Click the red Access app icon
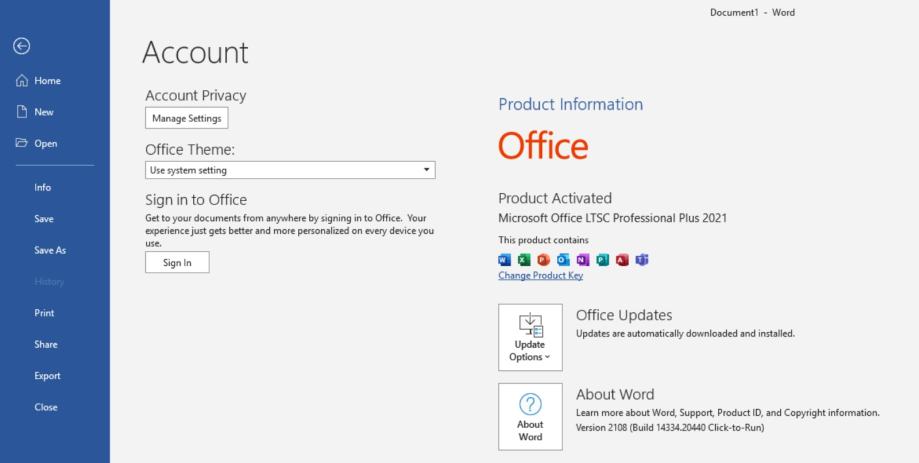 622,260
